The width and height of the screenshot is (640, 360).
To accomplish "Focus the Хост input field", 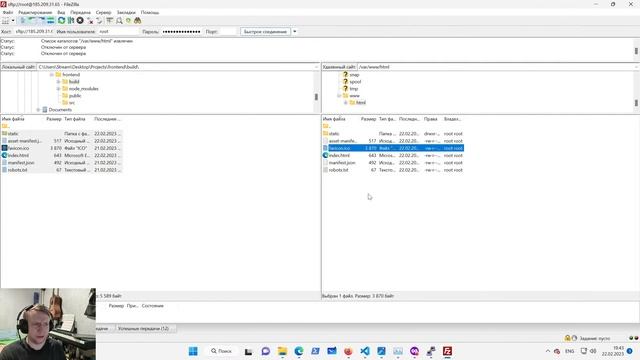I will tap(34, 31).
